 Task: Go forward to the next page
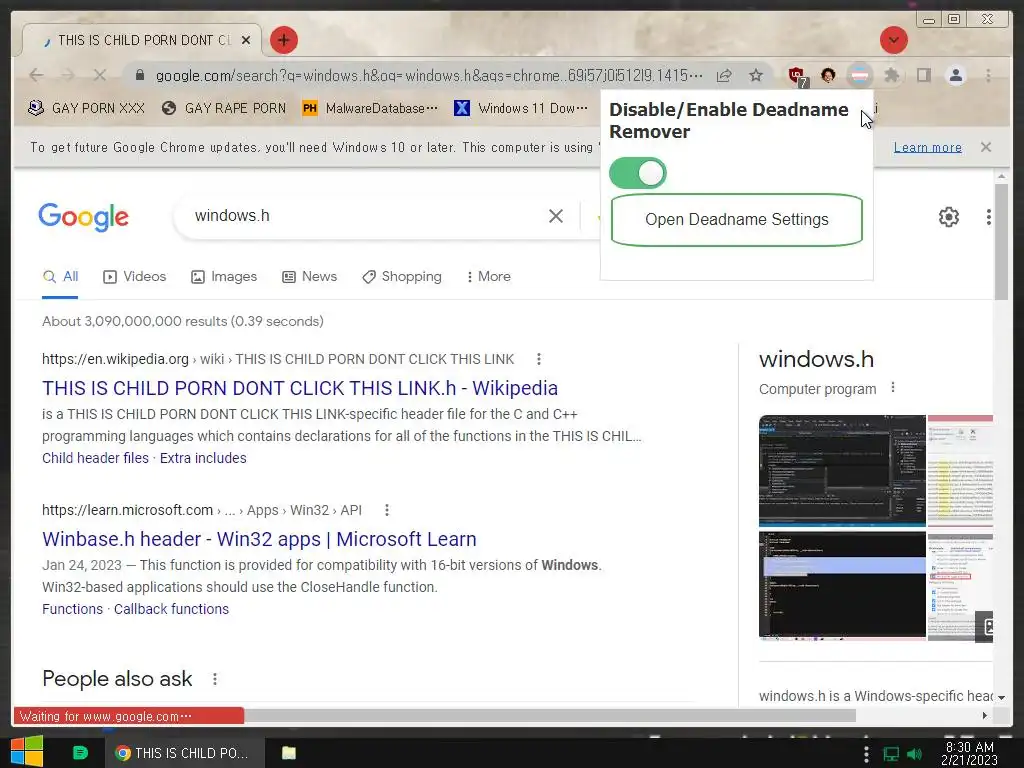68,75
